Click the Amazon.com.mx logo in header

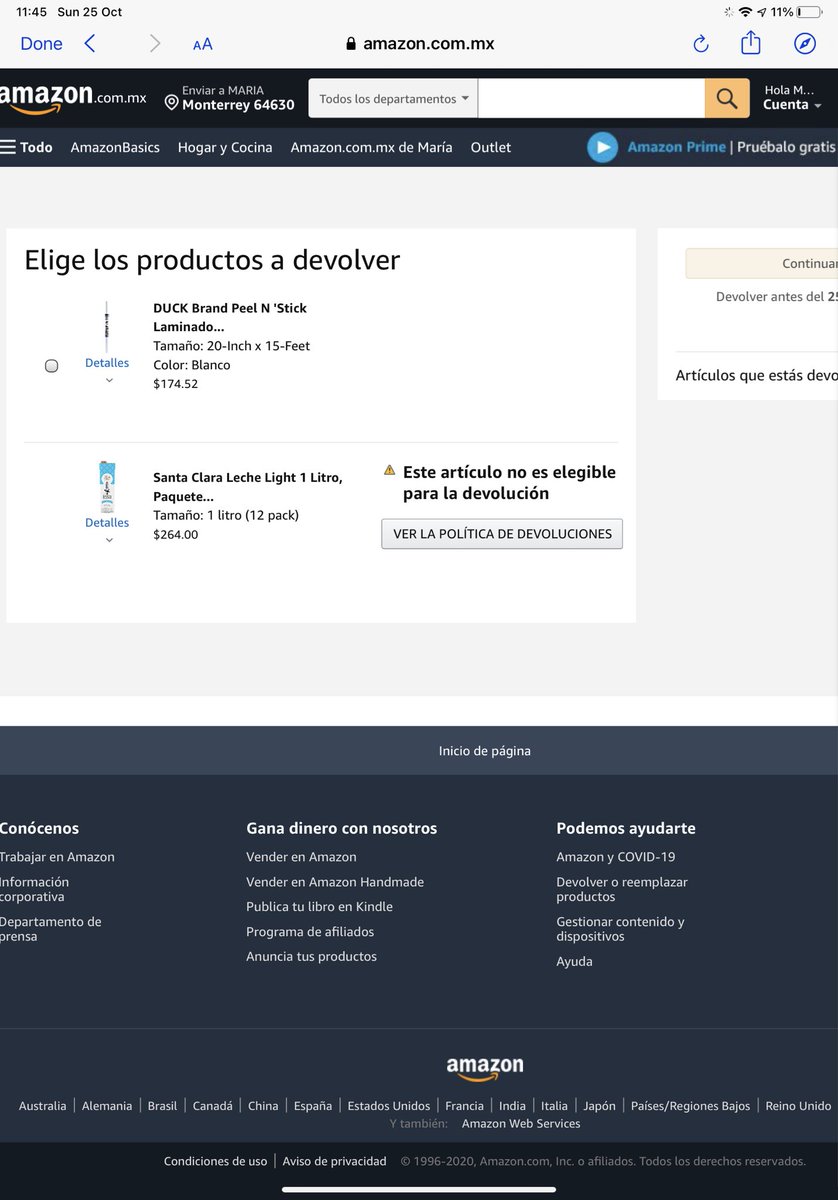coord(73,98)
